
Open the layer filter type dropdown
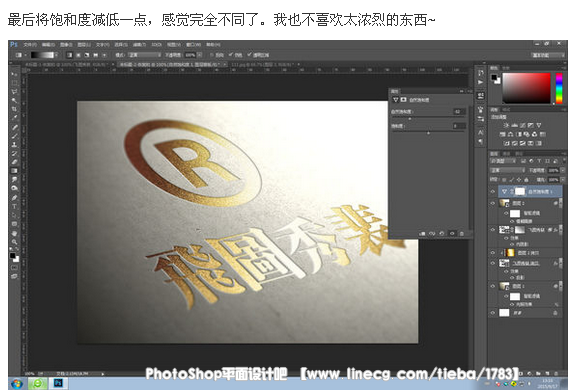[x=504, y=161]
